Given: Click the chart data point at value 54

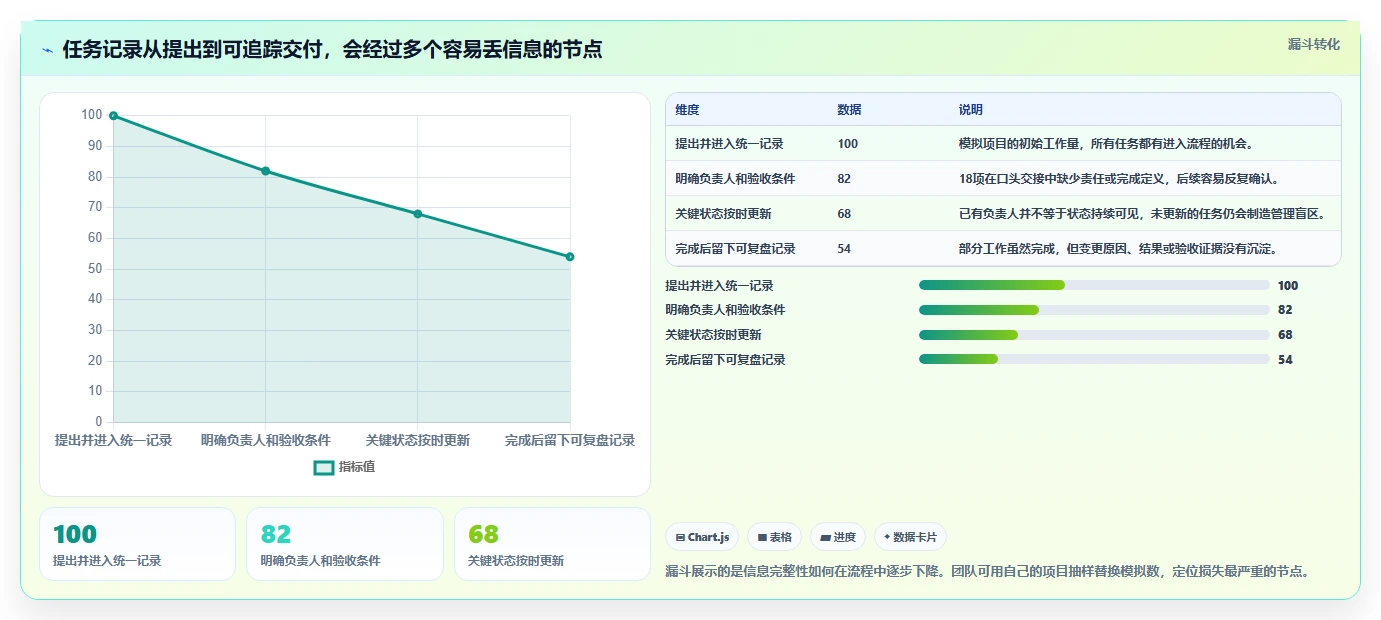Looking at the screenshot, I should pos(570,257).
